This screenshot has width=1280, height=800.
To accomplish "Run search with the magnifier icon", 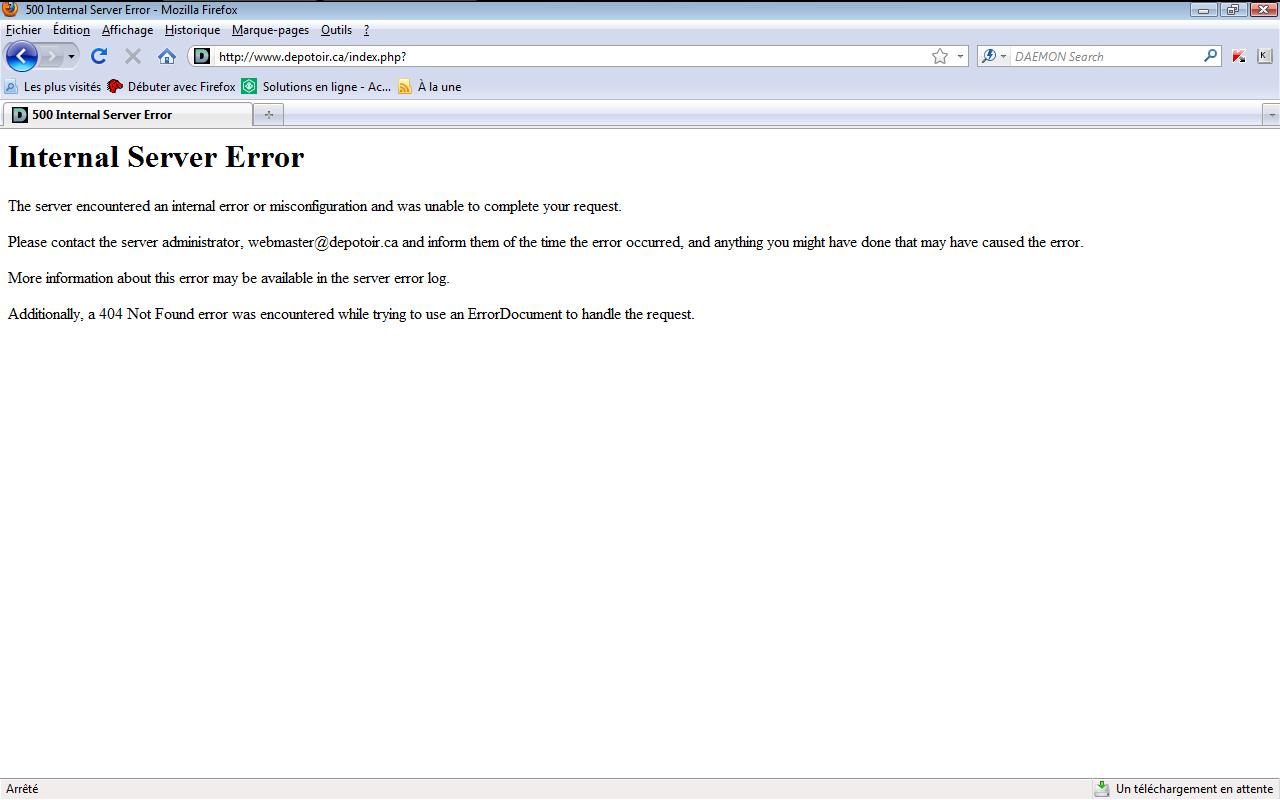I will pyautogui.click(x=1210, y=56).
